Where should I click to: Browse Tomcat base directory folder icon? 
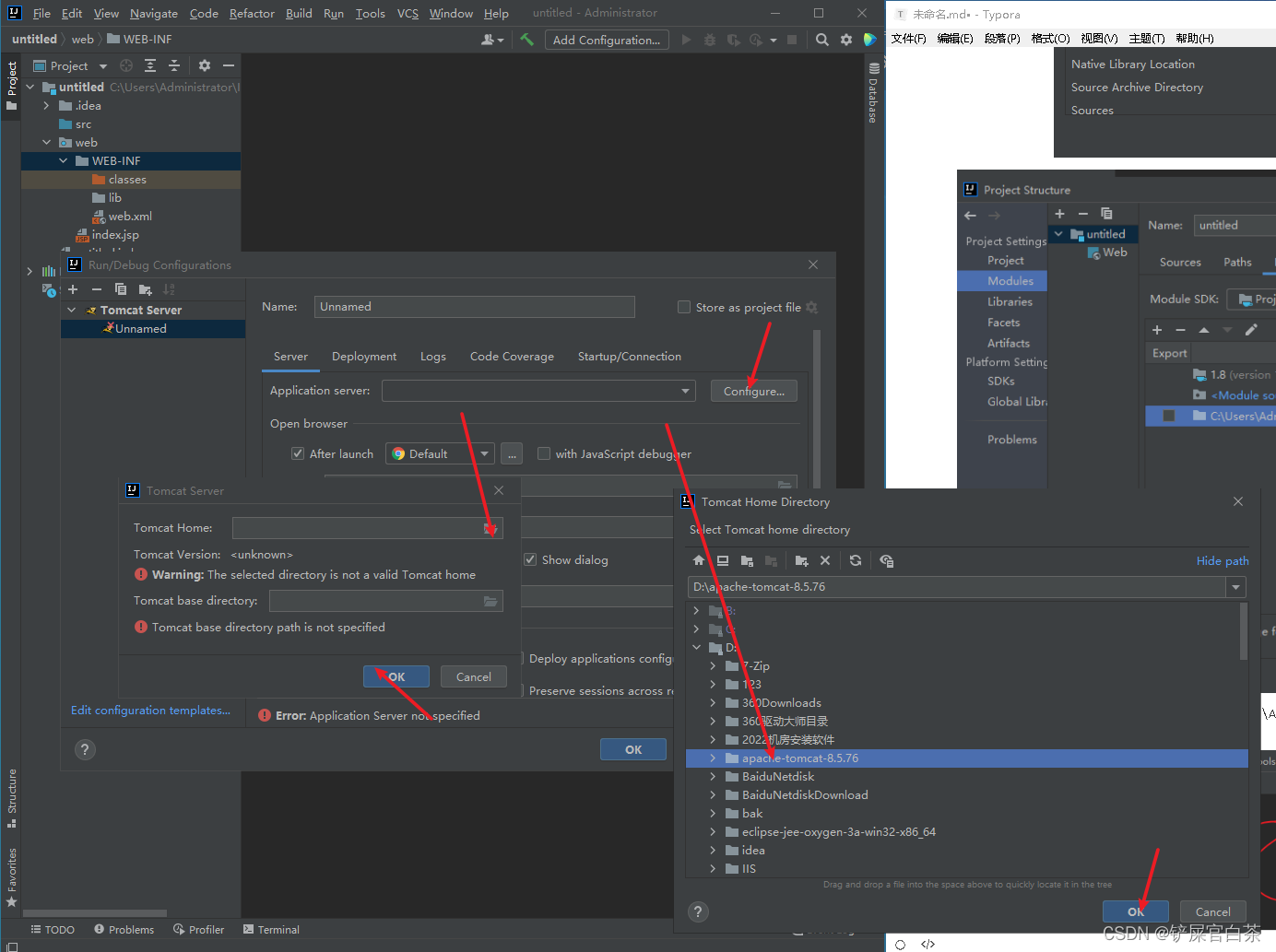490,601
